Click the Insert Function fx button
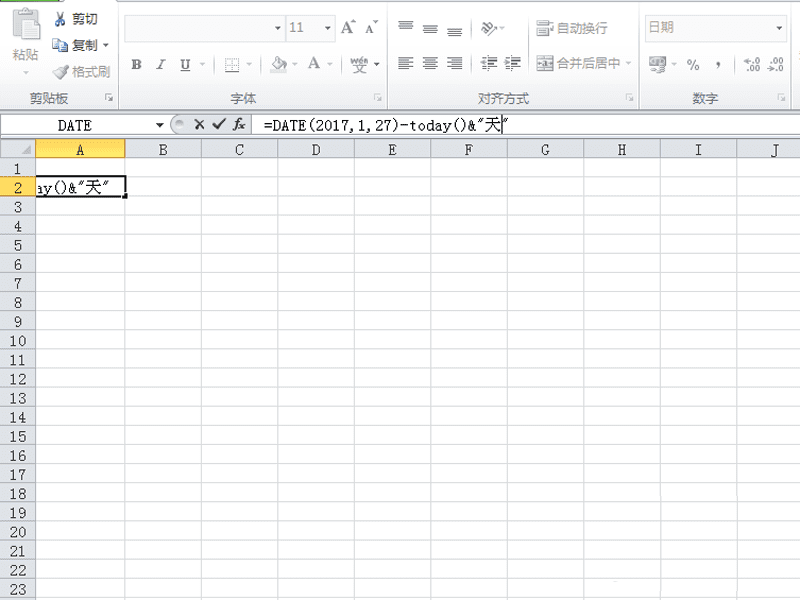Image resolution: width=800 pixels, height=600 pixels. pos(239,124)
